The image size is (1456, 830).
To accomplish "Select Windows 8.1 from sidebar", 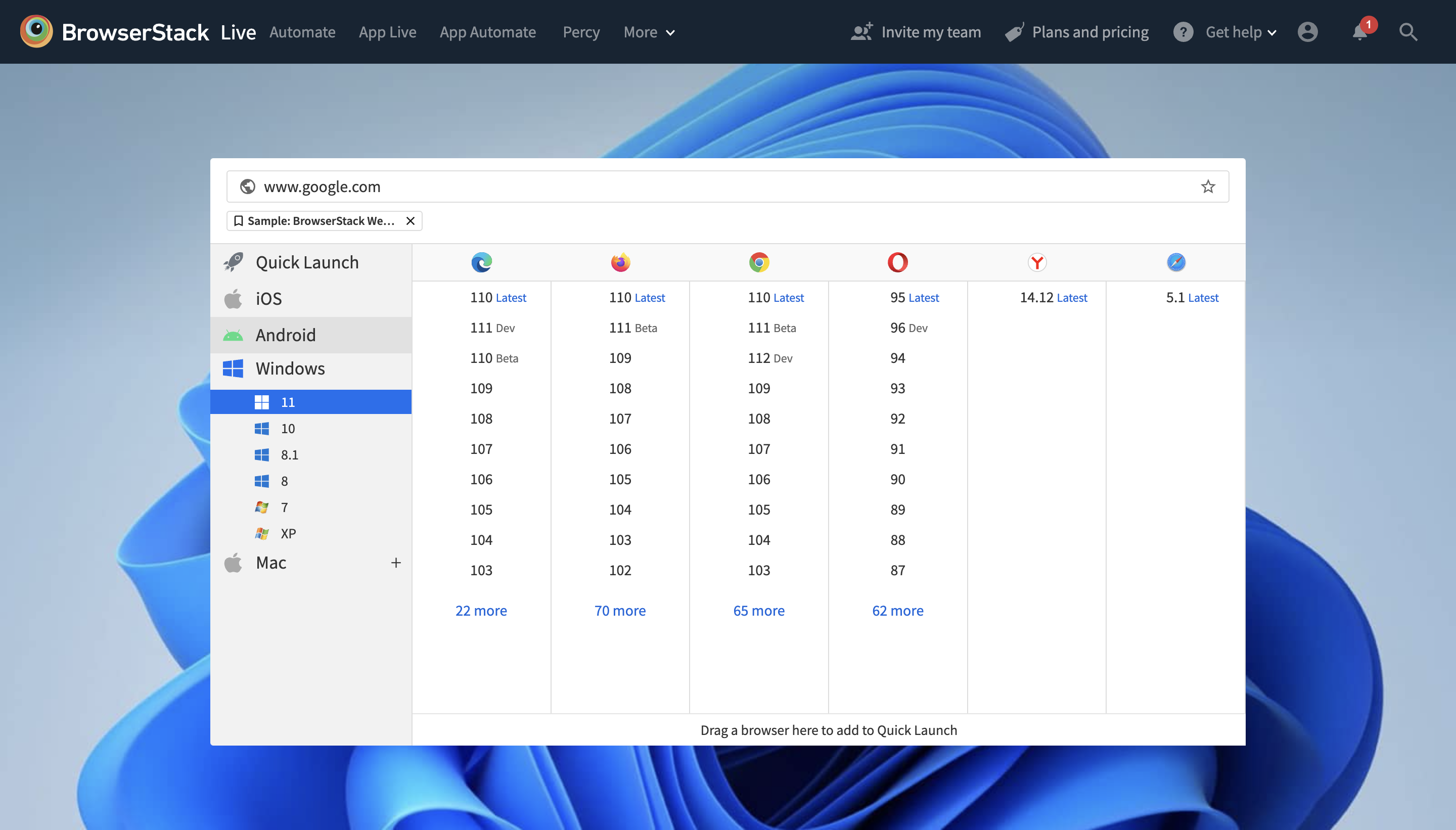I will click(x=290, y=455).
